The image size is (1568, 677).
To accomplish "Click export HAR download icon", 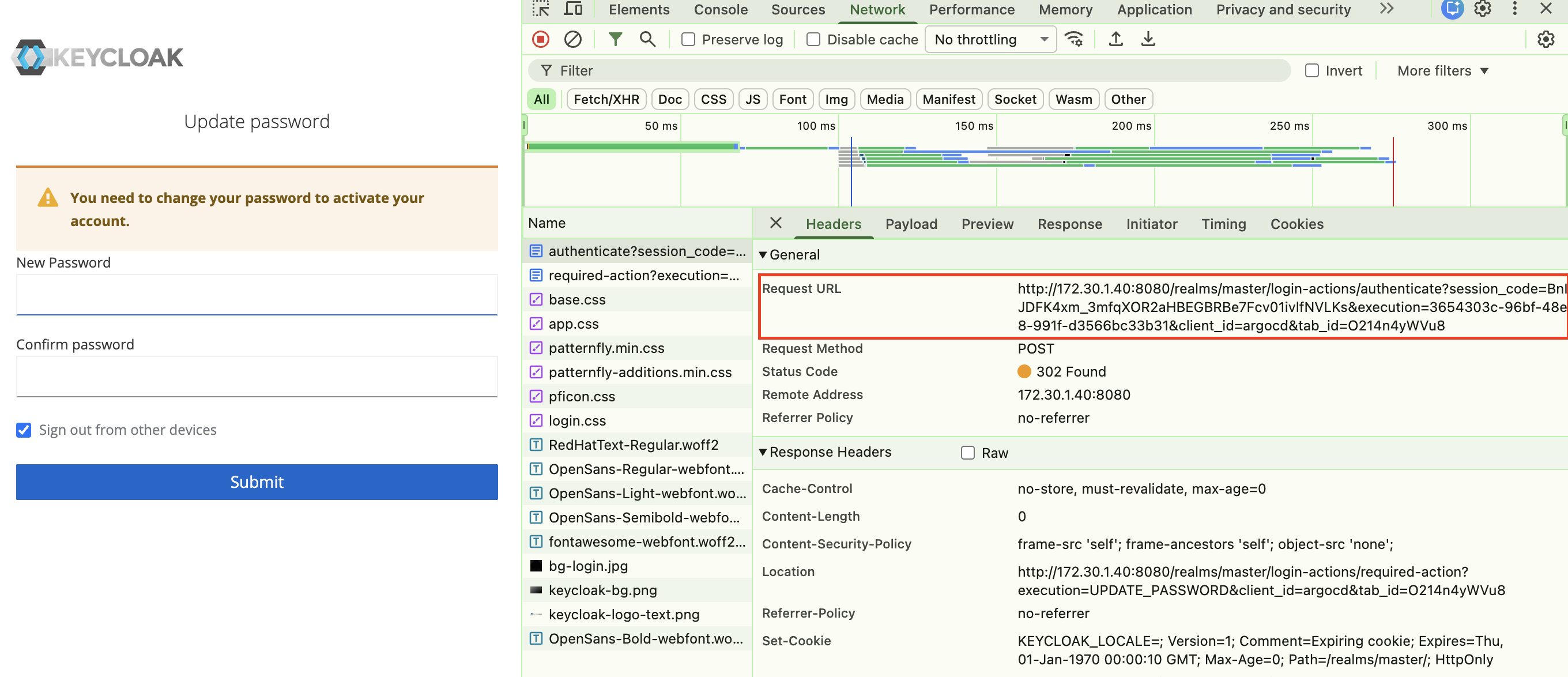I will pos(1147,40).
